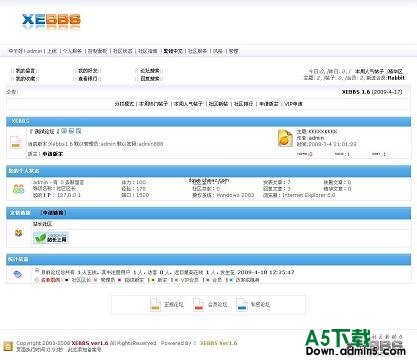Click the newest member name Rabbit
The width and height of the screenshot is (417, 361).
396,78
